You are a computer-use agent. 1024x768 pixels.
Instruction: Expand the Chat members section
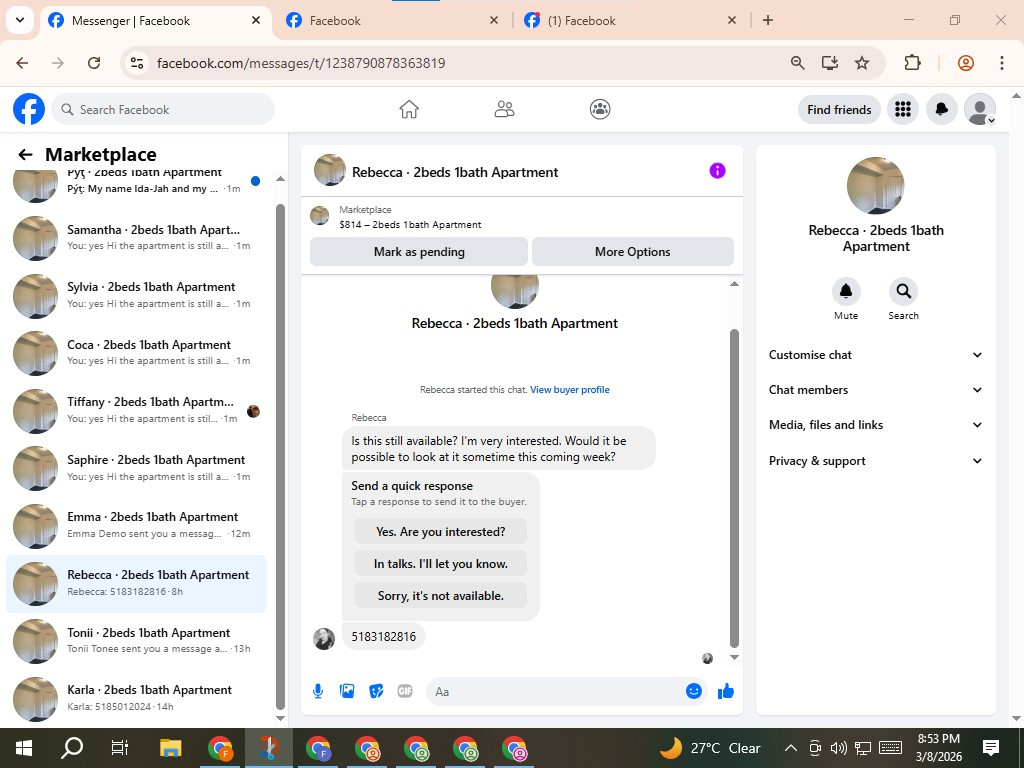(875, 390)
